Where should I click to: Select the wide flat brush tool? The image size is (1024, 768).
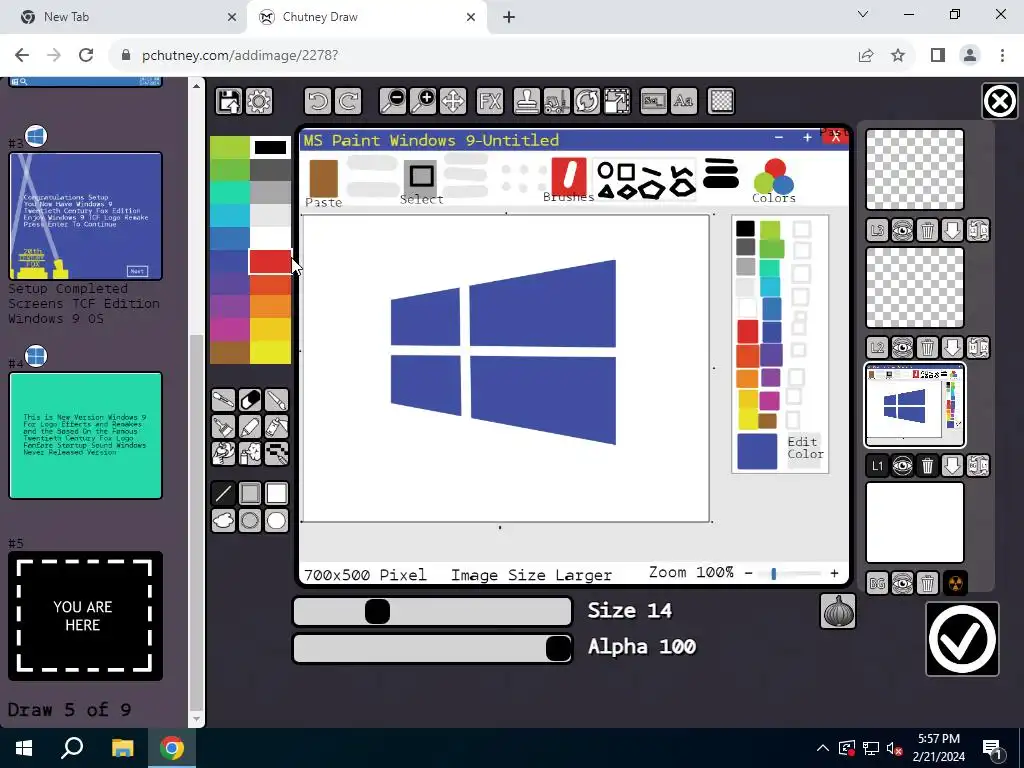223,426
